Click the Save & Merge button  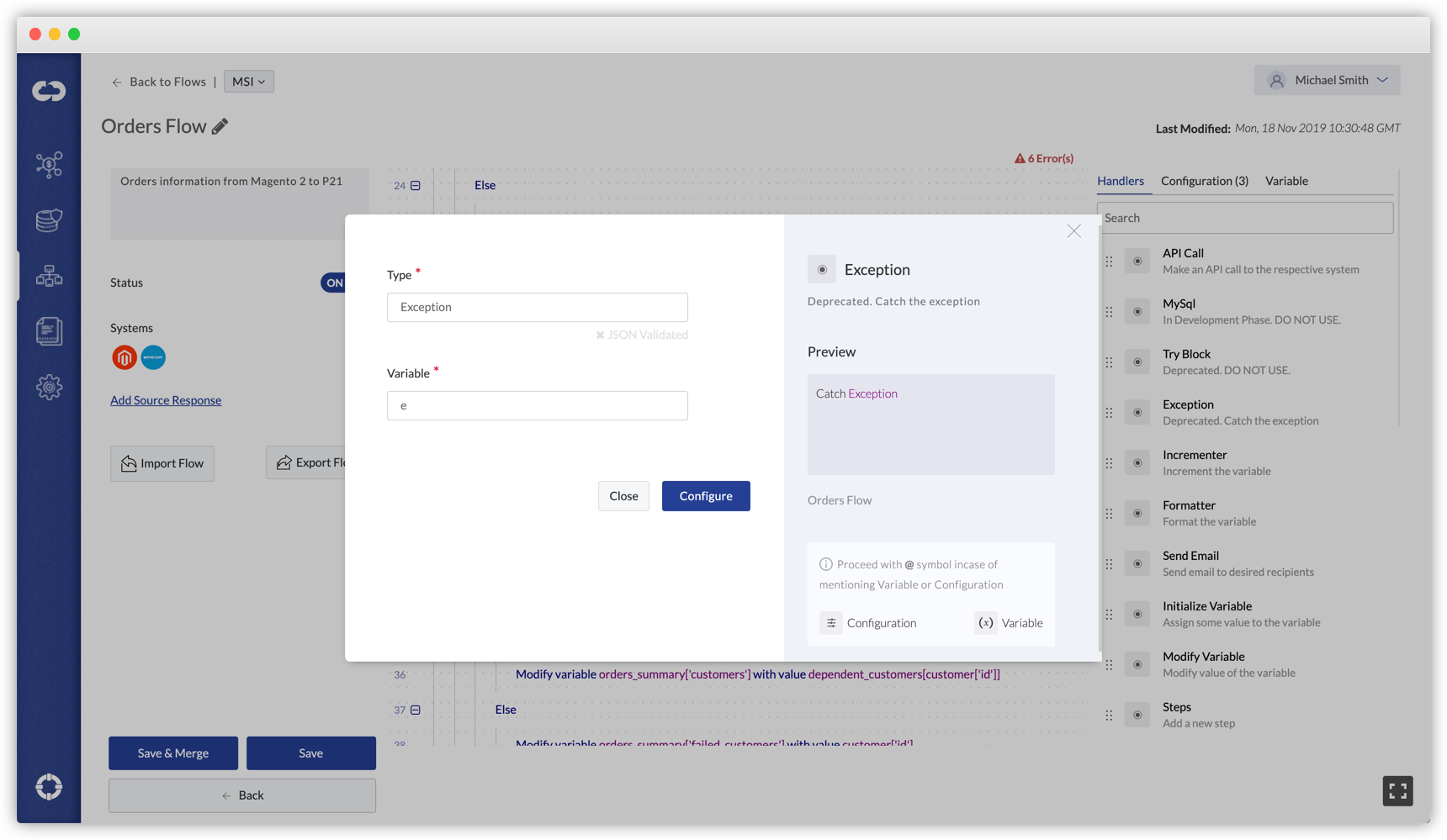pyautogui.click(x=173, y=753)
